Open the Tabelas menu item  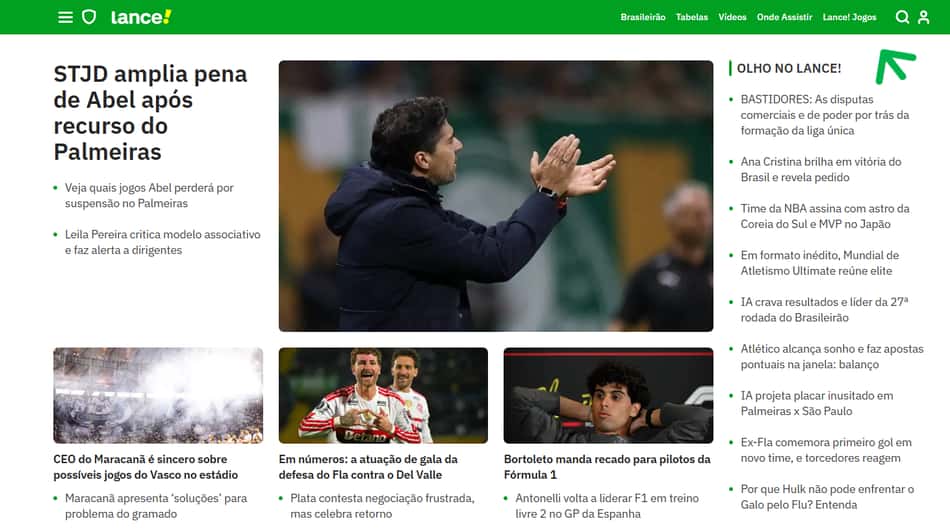pos(692,17)
